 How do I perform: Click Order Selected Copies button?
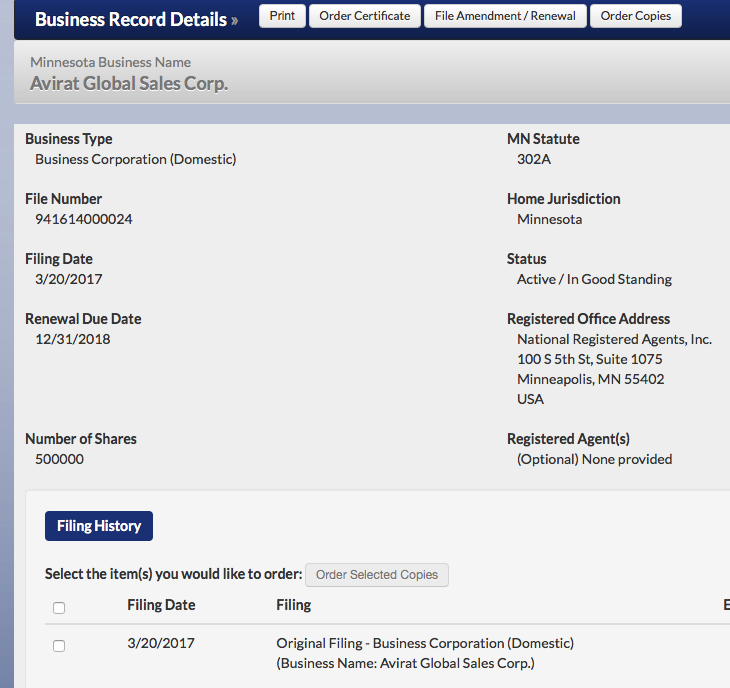(x=377, y=575)
